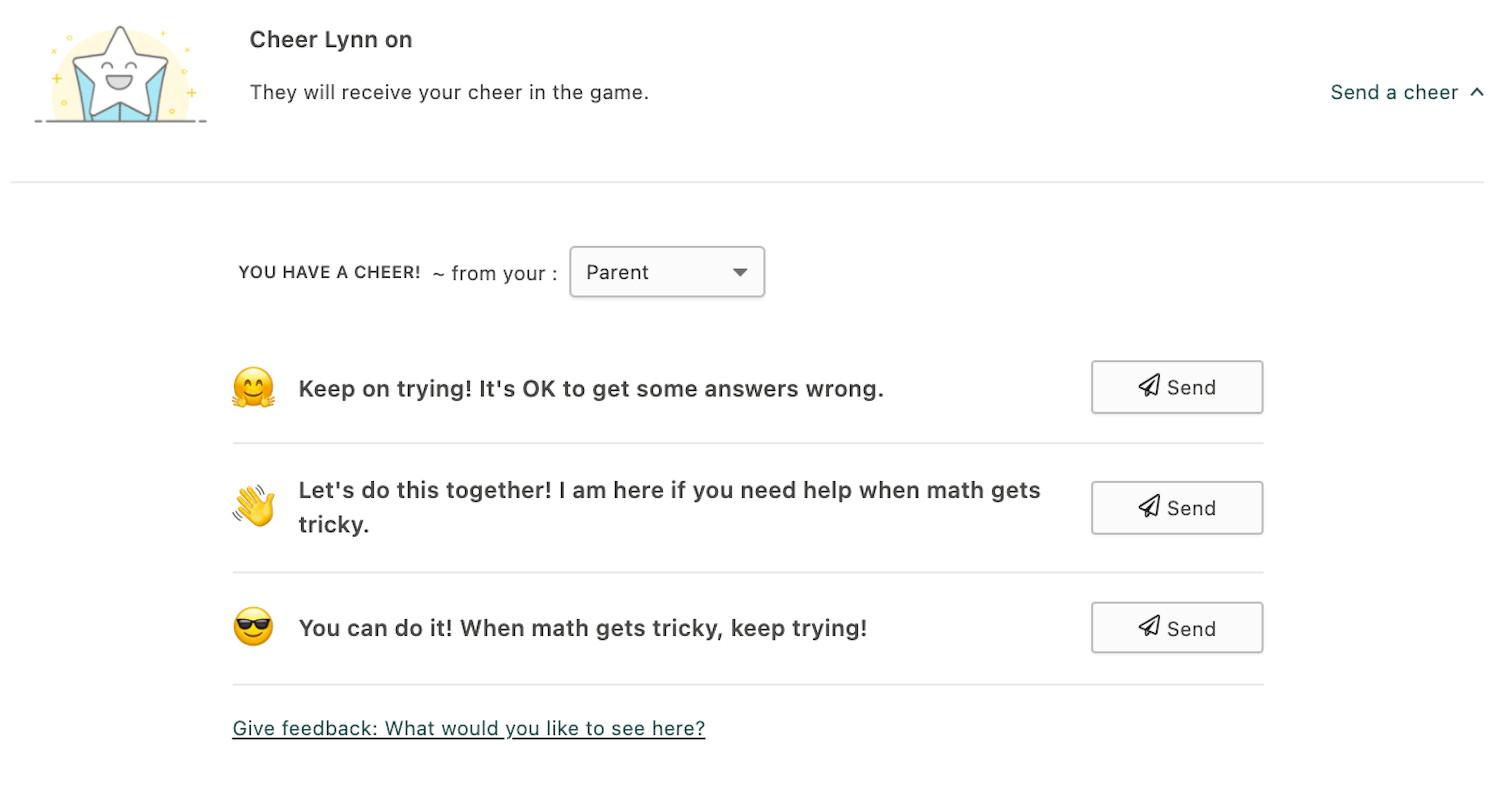Click the message about receiving cheers in game

click(x=448, y=91)
